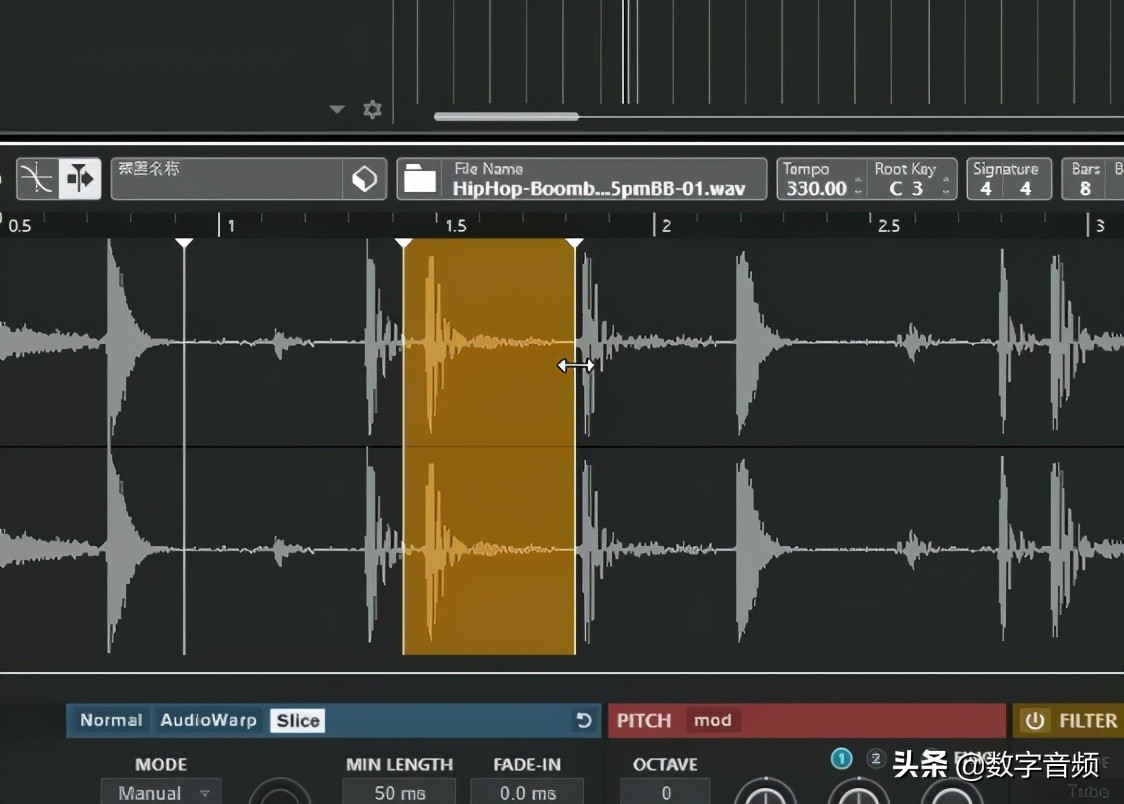Select modulation slot 1 blue circle
This screenshot has width=1124, height=804.
click(842, 759)
